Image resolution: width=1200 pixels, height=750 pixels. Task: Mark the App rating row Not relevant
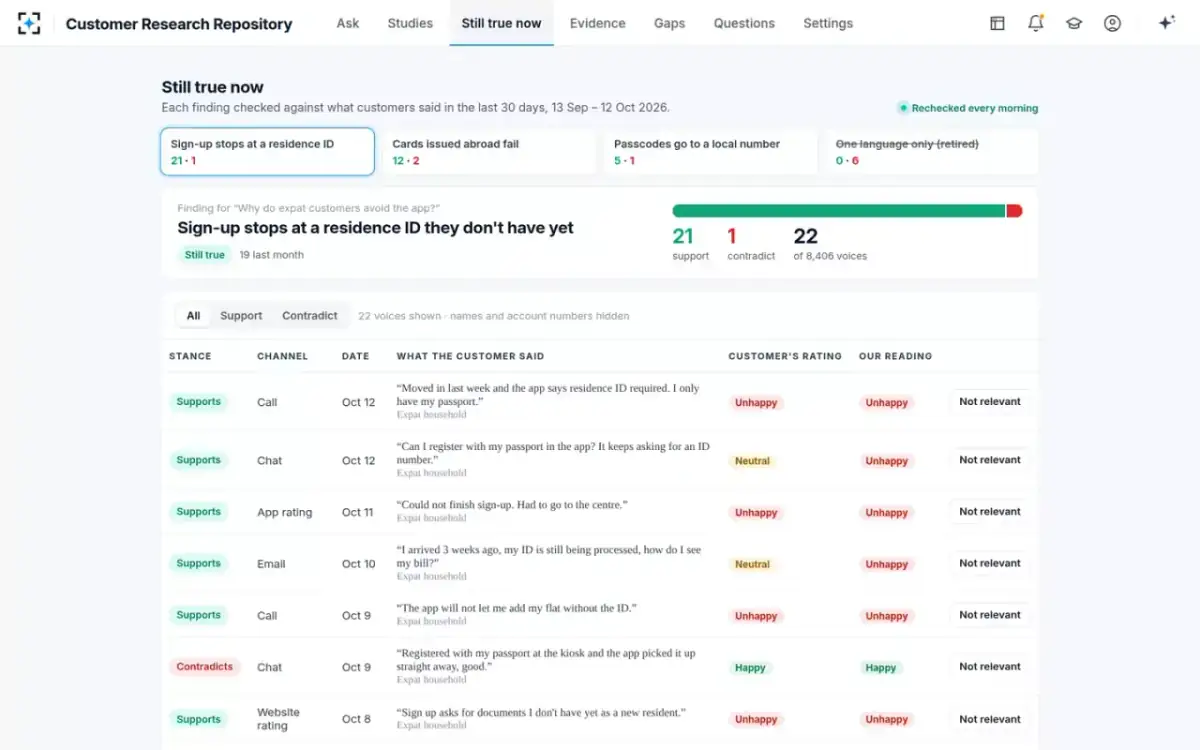[989, 512]
